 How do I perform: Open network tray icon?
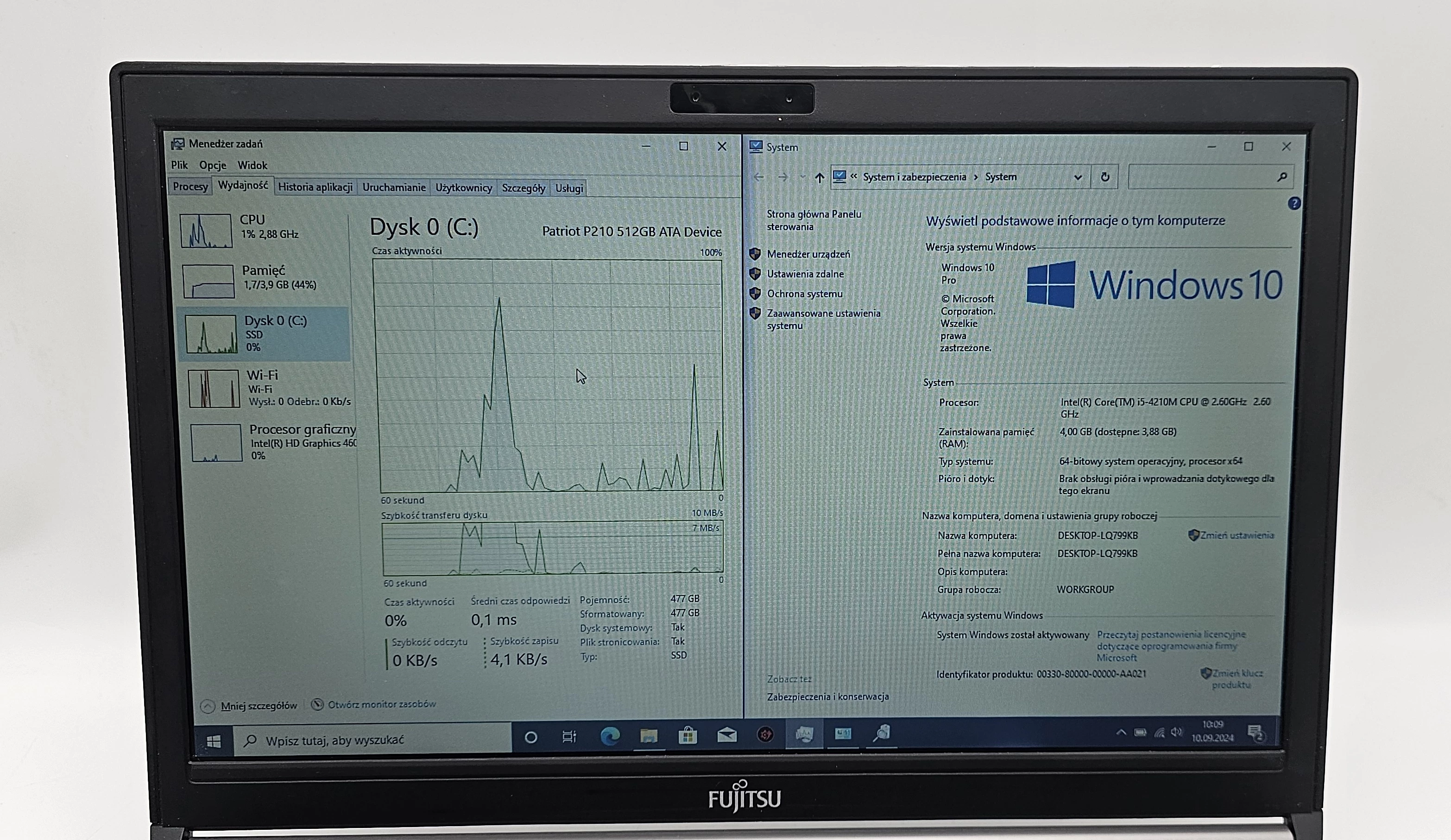point(1159,732)
